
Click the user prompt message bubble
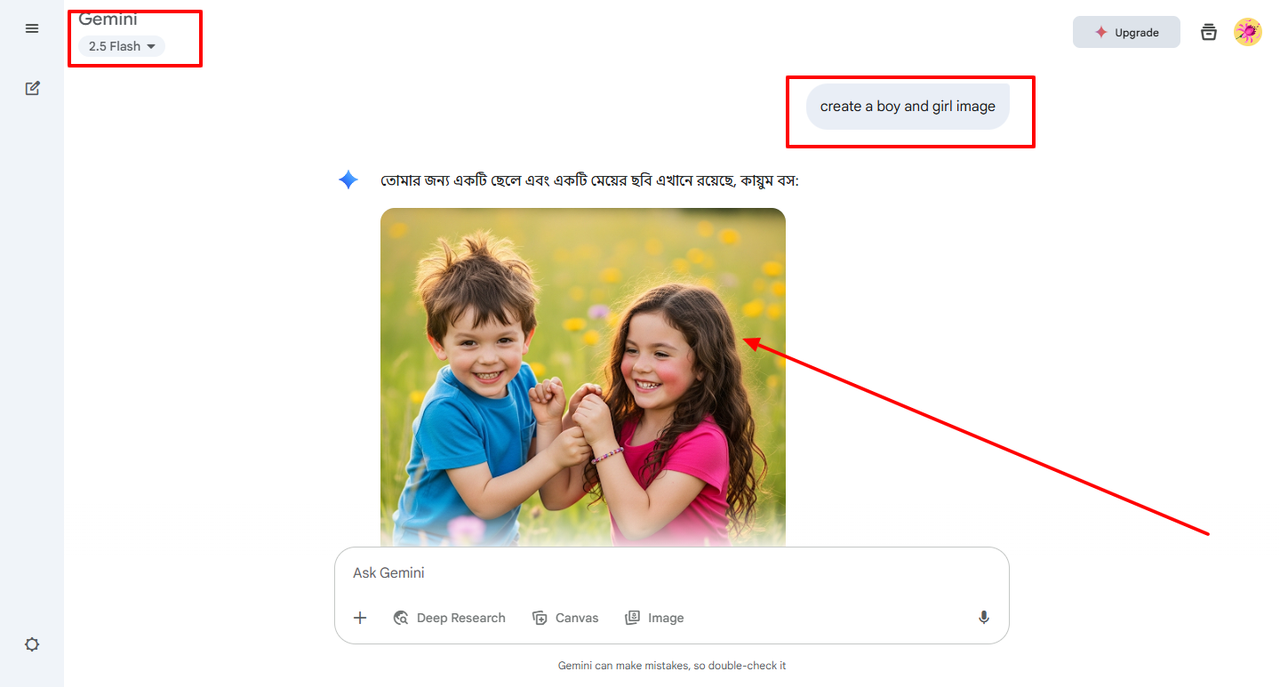tap(908, 106)
